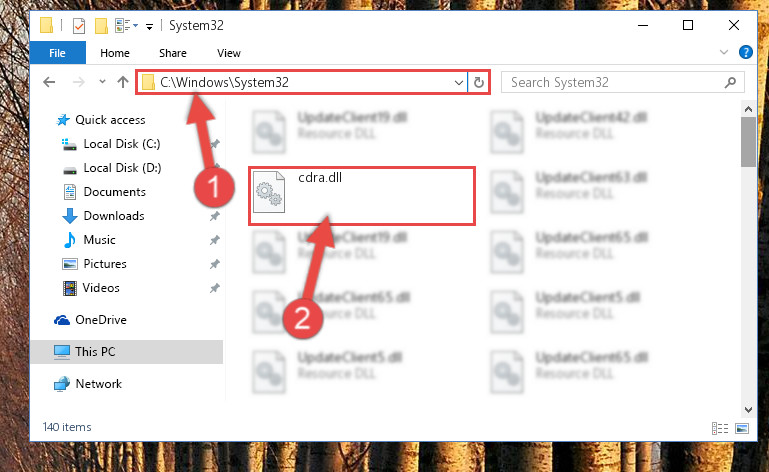This screenshot has height=472, width=769.
Task: Open Customize Quick Access Toolbar dropdown
Action: pos(149,26)
